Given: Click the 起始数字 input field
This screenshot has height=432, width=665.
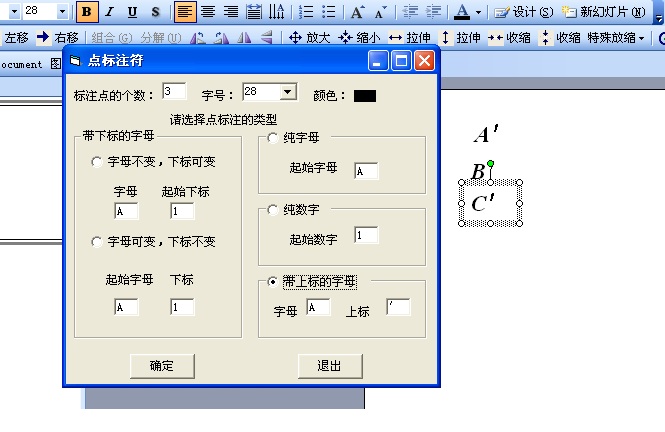Looking at the screenshot, I should click(x=366, y=235).
